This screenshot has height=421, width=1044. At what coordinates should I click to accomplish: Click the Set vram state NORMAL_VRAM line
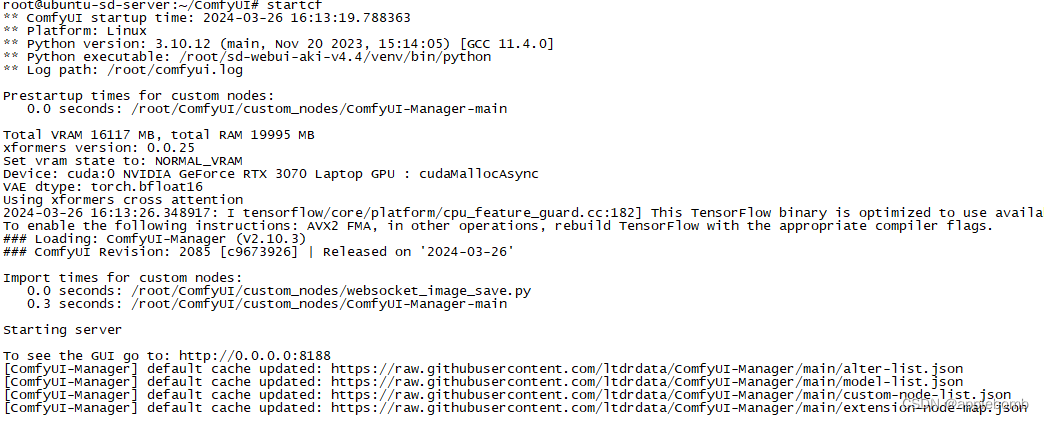click(123, 161)
